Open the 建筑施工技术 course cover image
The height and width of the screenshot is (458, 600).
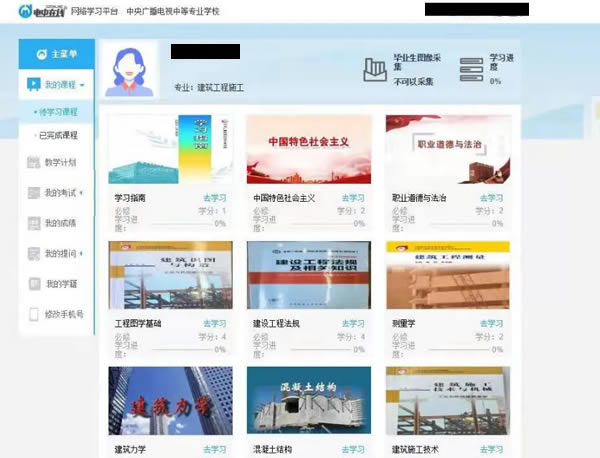448,401
